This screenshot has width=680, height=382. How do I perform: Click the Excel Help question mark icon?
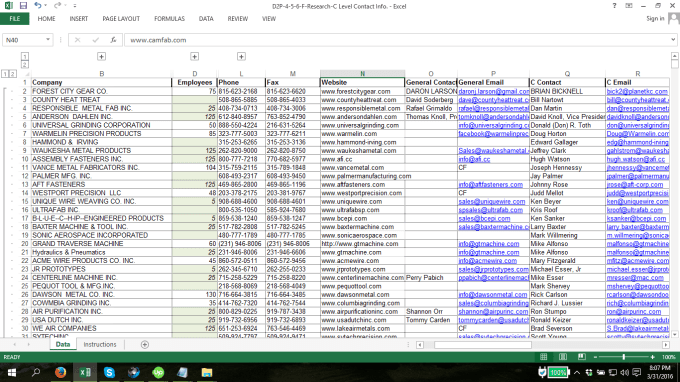[x=614, y=6]
